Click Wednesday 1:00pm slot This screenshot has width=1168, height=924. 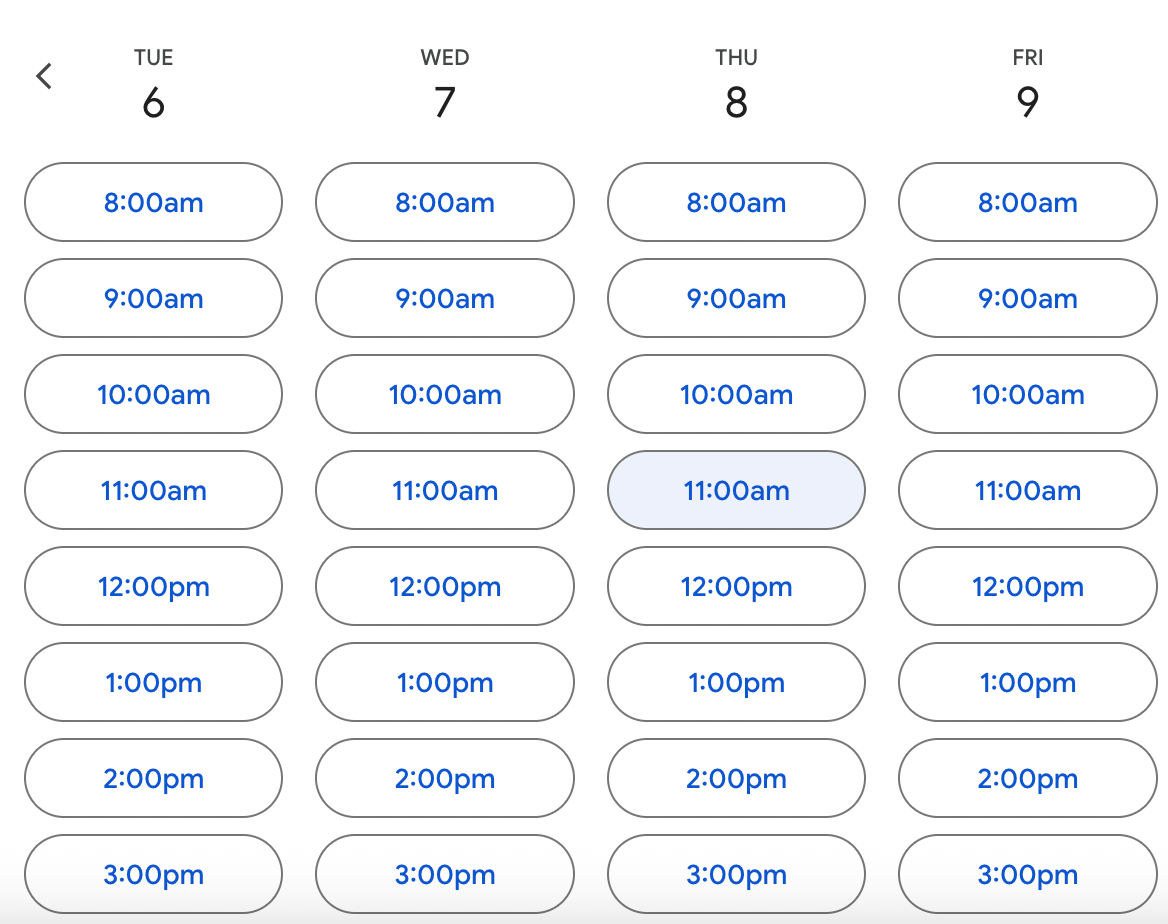(x=445, y=682)
